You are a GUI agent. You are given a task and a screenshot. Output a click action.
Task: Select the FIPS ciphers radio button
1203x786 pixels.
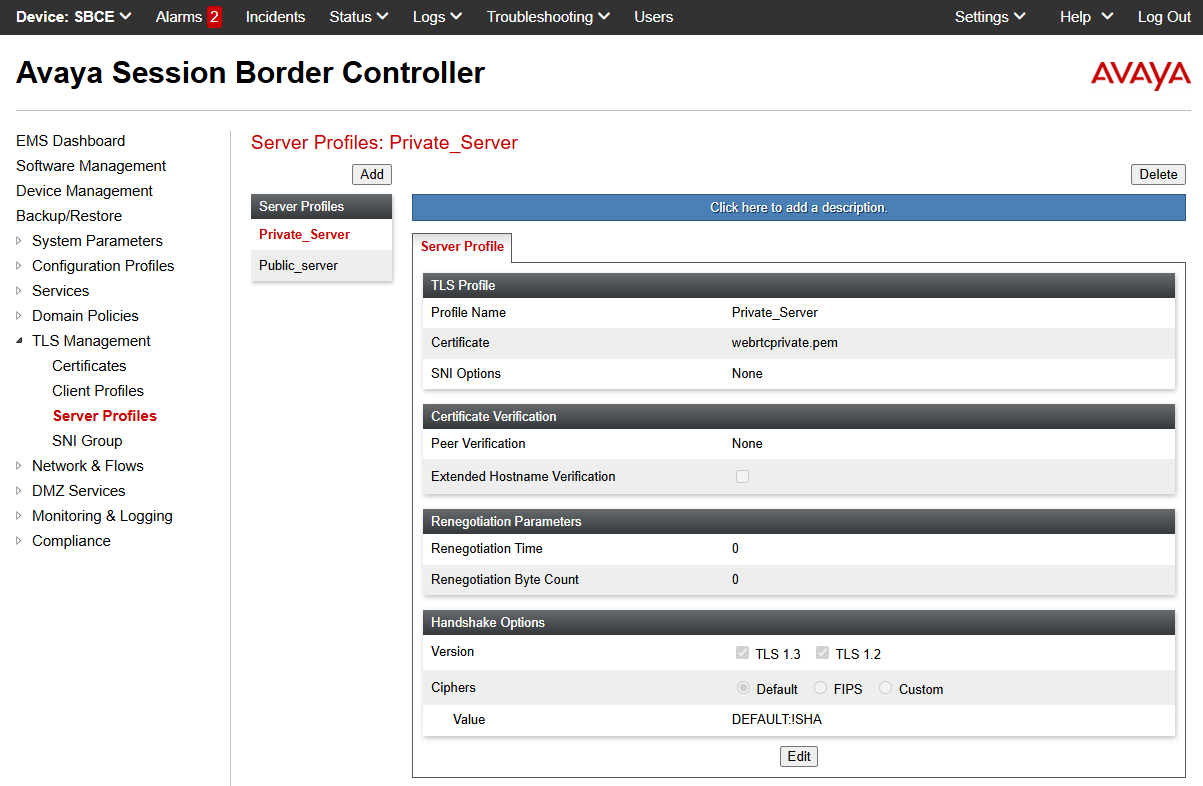820,688
